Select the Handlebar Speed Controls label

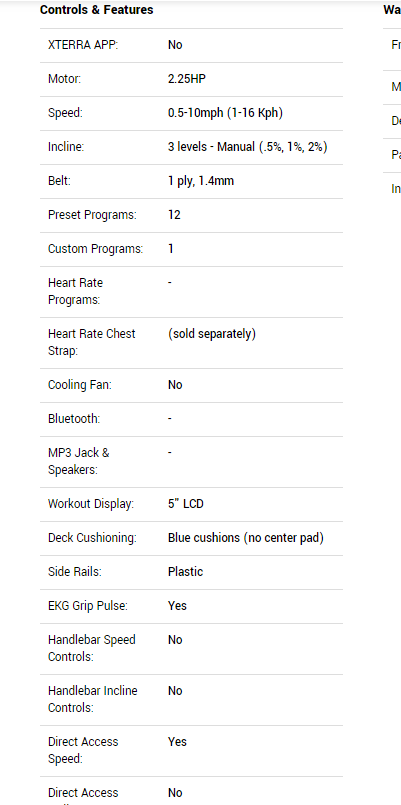pyautogui.click(x=92, y=648)
